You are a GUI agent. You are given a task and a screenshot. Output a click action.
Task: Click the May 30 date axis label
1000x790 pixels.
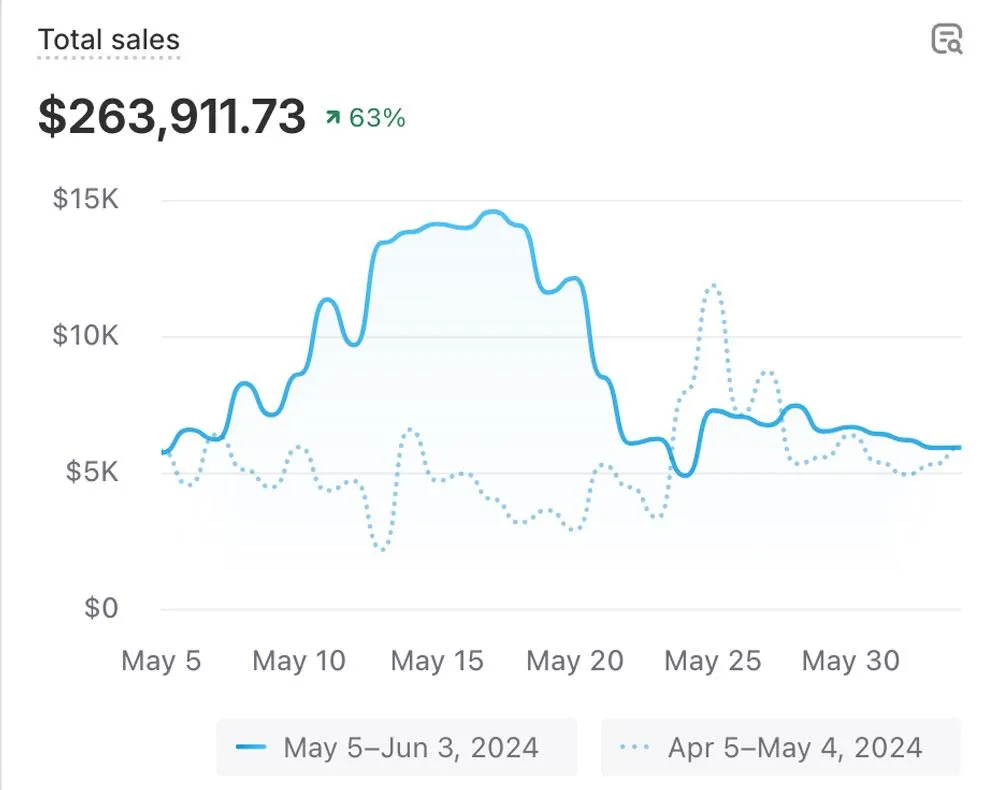(851, 661)
